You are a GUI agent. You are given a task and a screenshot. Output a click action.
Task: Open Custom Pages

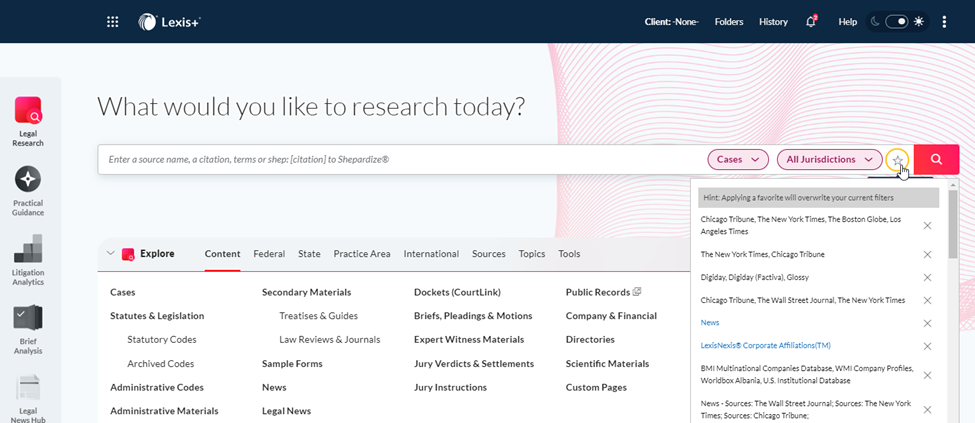tap(596, 387)
